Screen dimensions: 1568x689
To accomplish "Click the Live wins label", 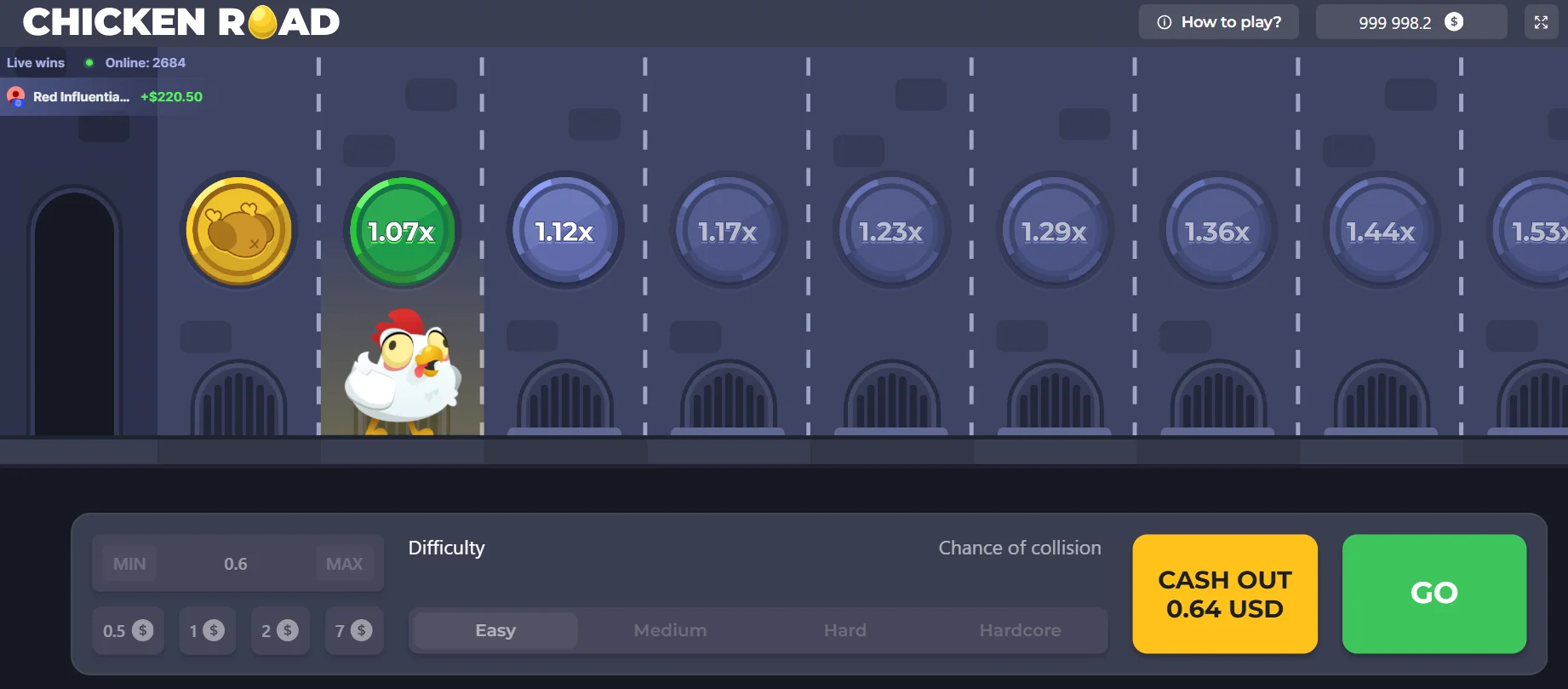I will (x=36, y=62).
